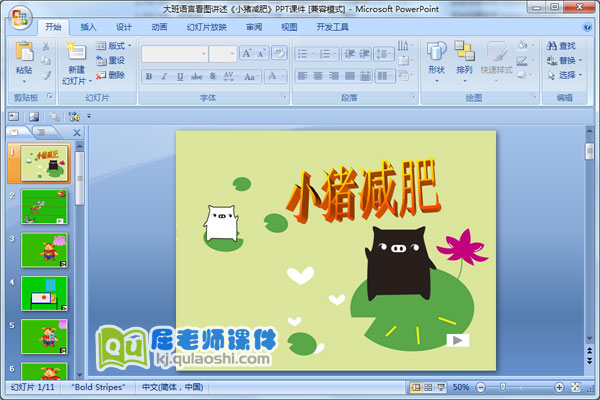
Task: Toggle Underline formatting
Action: [180, 77]
